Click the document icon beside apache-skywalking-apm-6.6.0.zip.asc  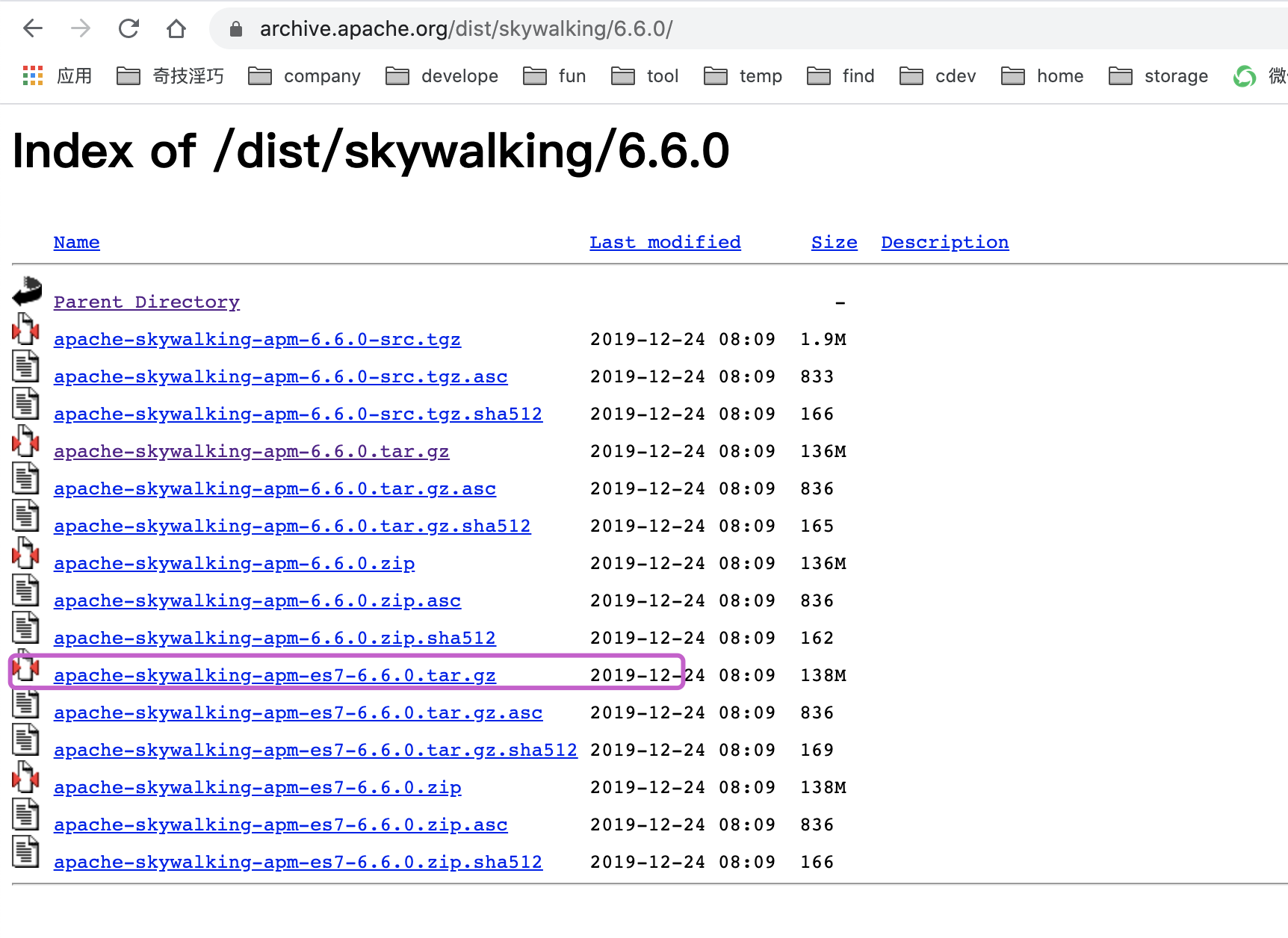[x=25, y=590]
